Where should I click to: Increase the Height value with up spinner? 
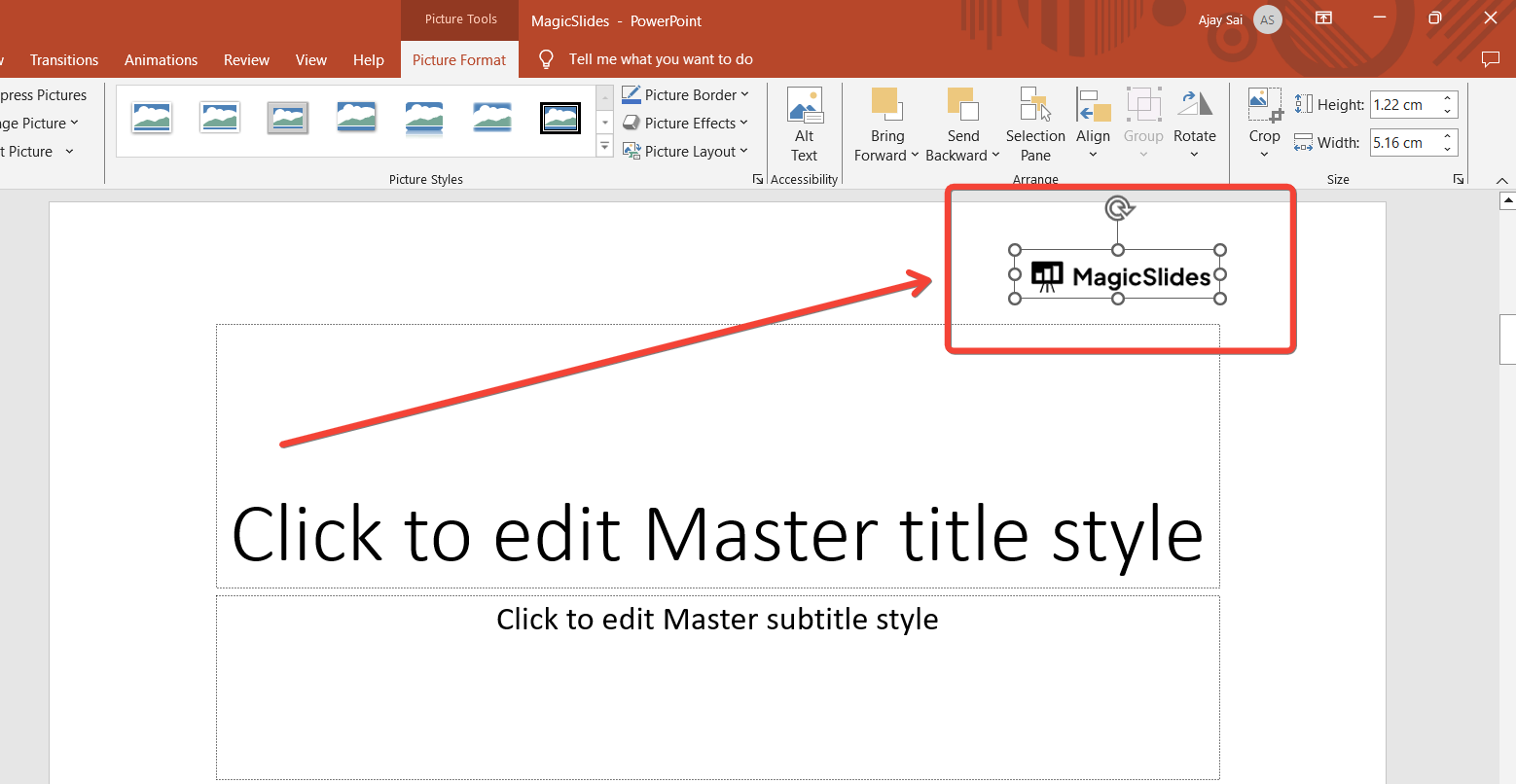1448,98
